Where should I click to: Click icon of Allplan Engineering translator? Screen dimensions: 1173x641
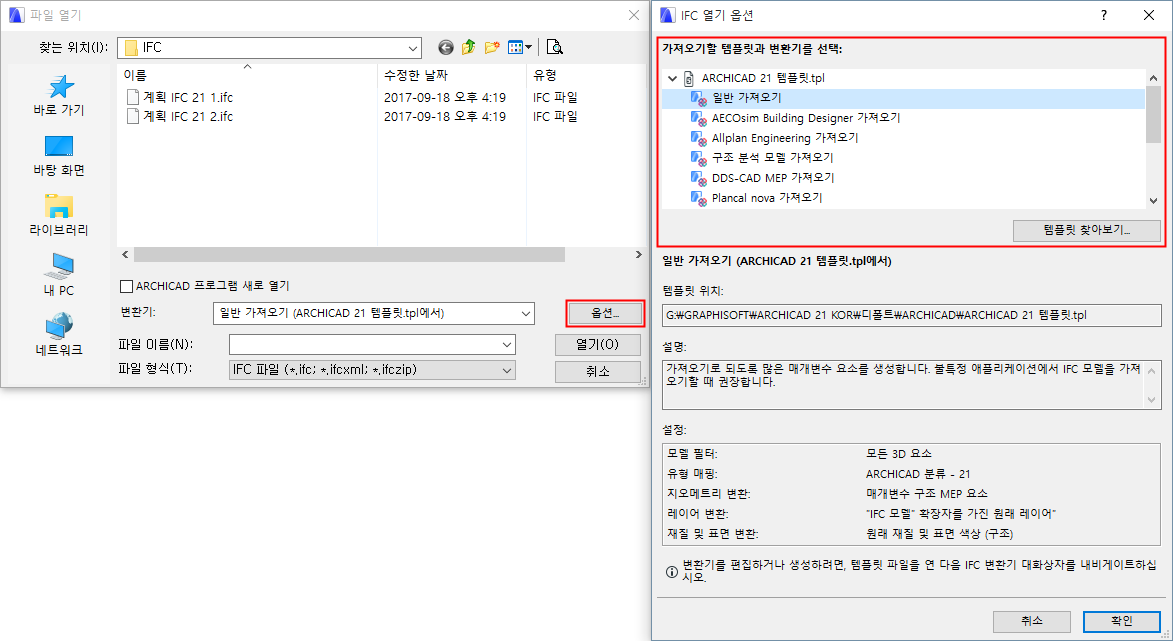(x=699, y=138)
